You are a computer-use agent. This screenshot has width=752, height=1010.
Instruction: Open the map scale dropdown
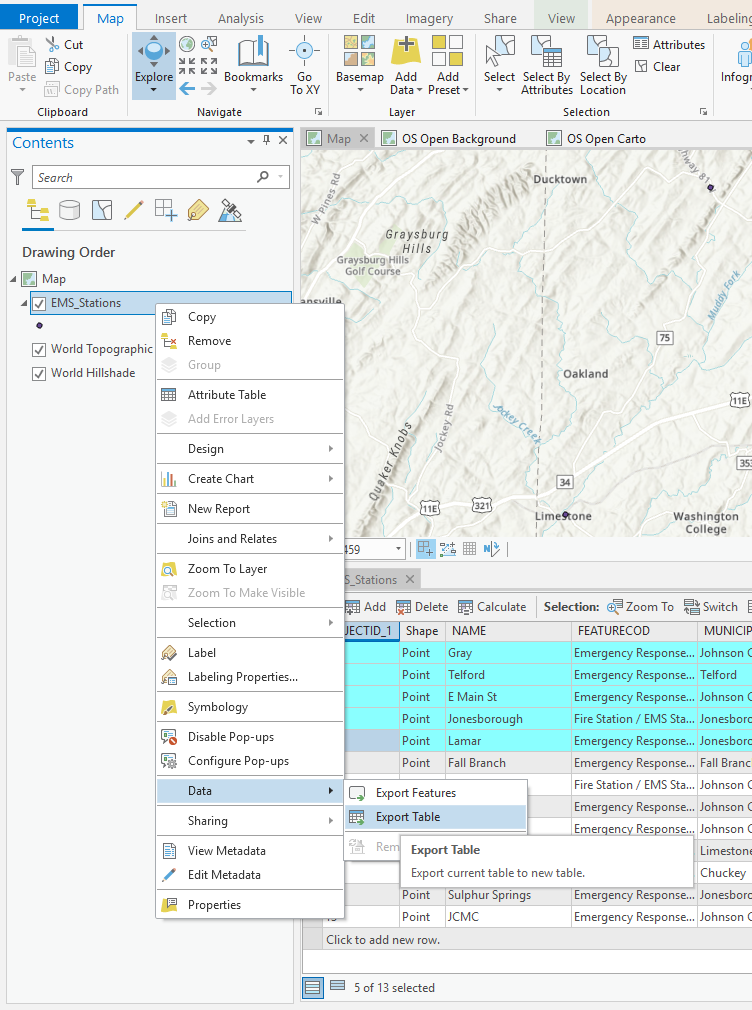click(x=399, y=549)
